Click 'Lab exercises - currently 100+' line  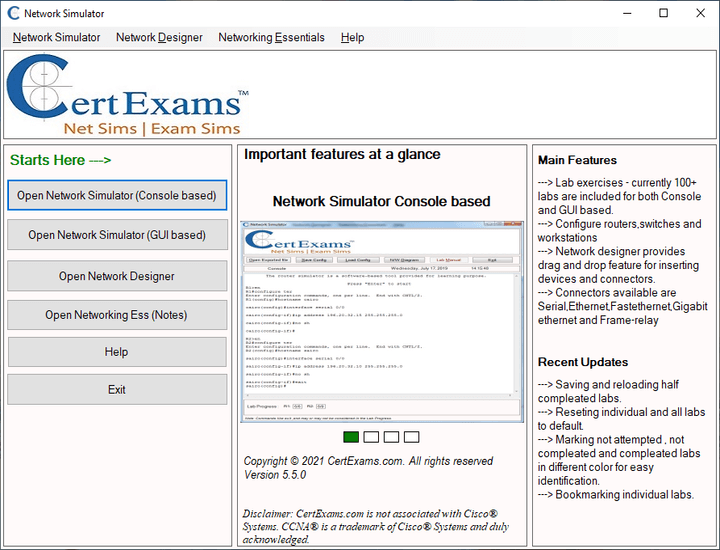[x=617, y=182]
